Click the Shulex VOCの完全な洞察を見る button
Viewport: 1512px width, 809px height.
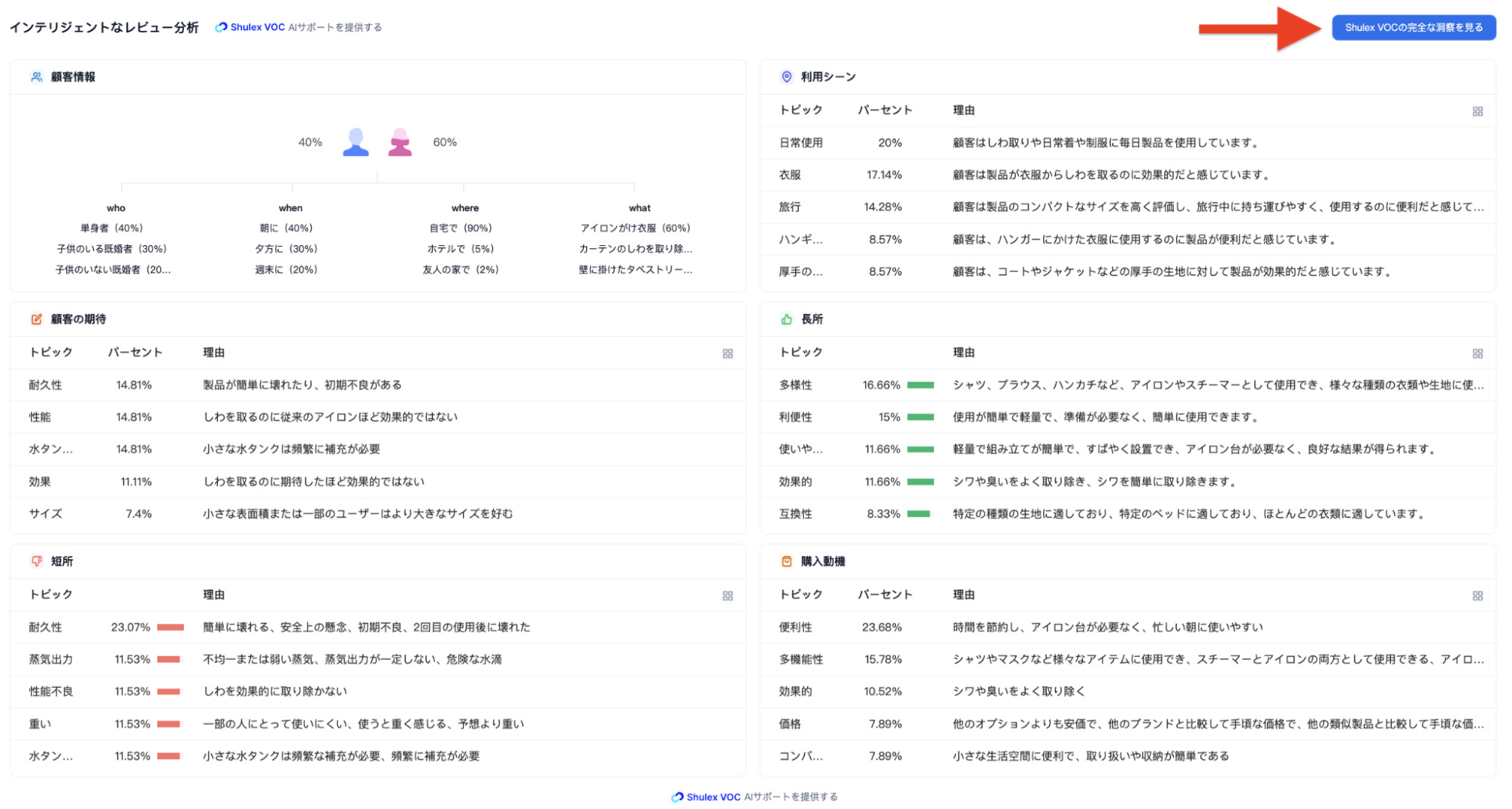(x=1414, y=26)
